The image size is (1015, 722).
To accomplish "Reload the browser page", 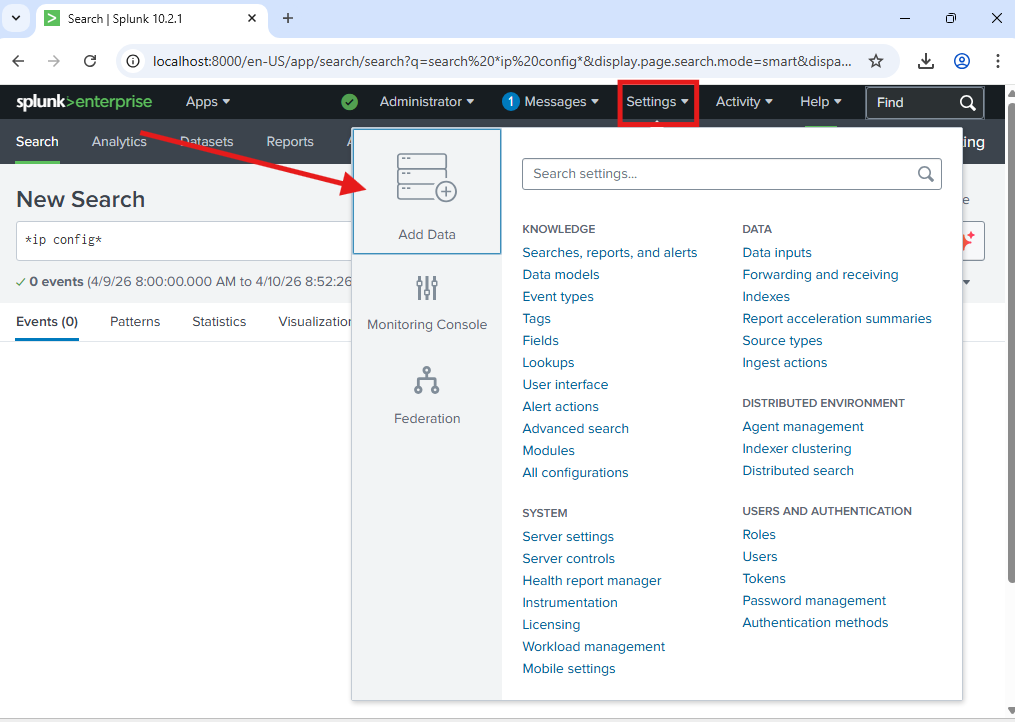I will click(x=90, y=61).
